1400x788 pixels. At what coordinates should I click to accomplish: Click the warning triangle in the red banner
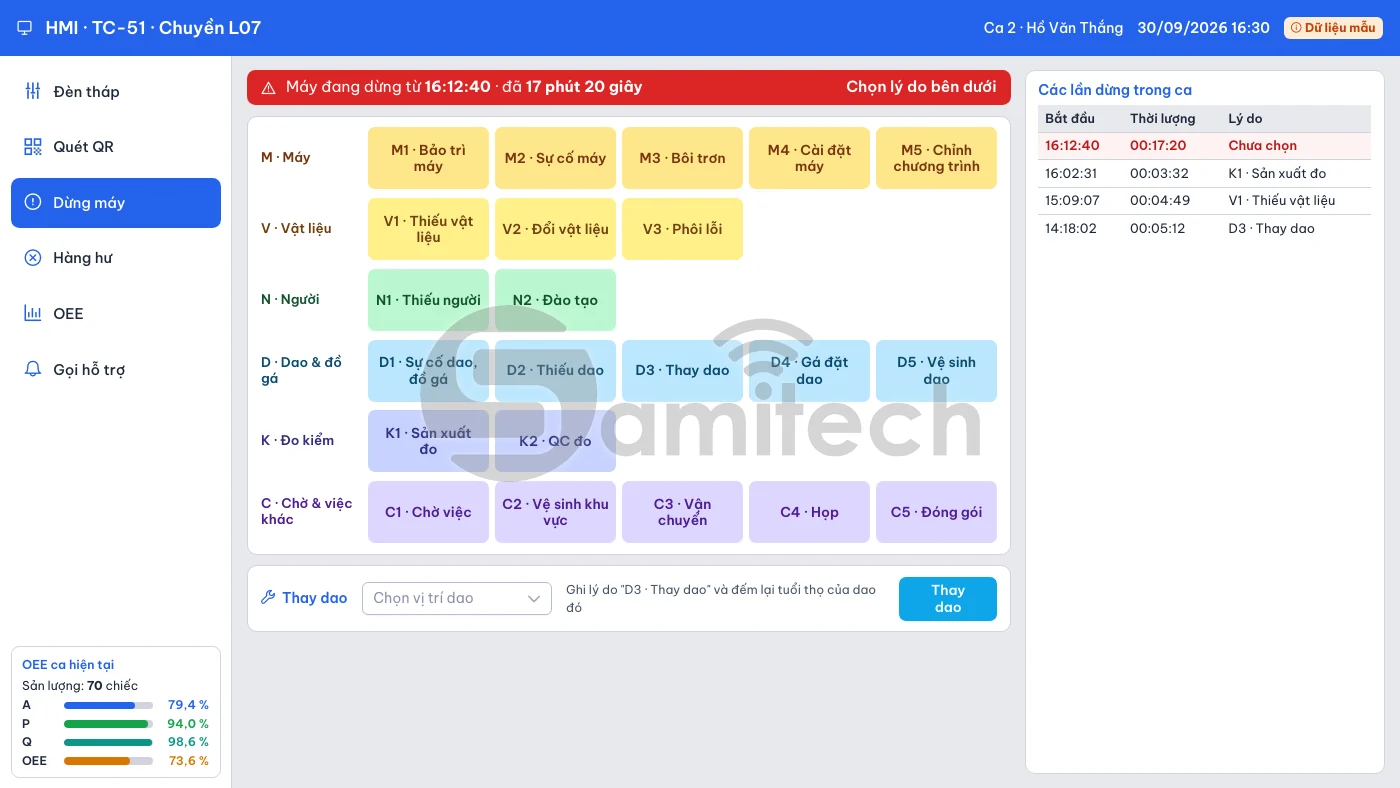click(268, 88)
